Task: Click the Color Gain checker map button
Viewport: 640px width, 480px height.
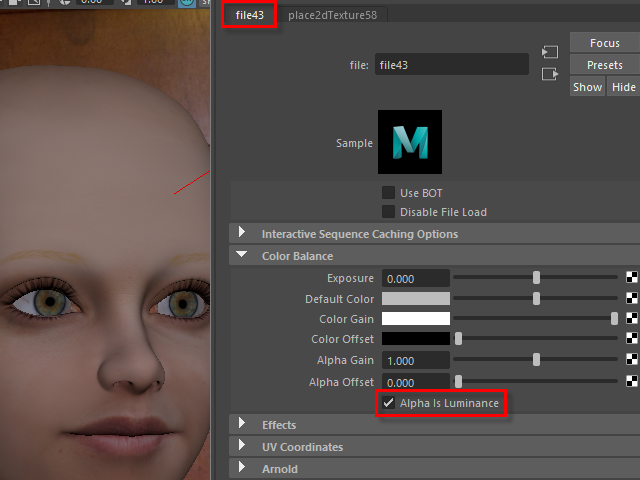Action: [632, 319]
